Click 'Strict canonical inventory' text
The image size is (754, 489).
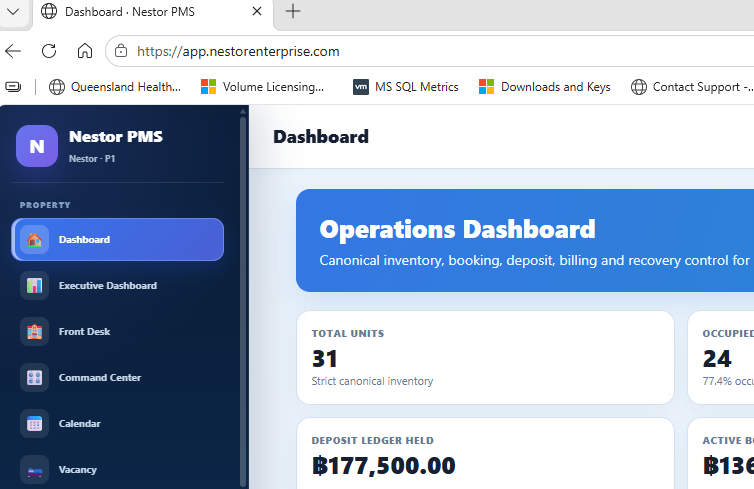(372, 381)
